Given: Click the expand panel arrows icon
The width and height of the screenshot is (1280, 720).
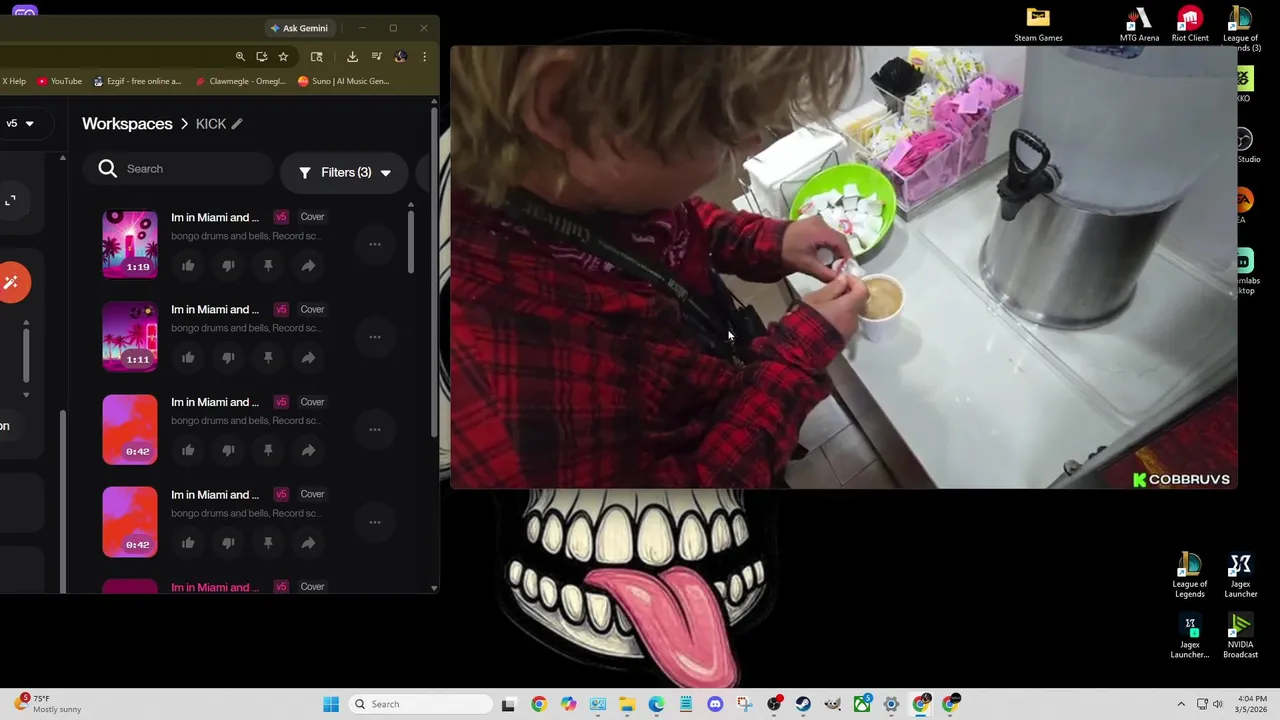Looking at the screenshot, I should [10, 201].
